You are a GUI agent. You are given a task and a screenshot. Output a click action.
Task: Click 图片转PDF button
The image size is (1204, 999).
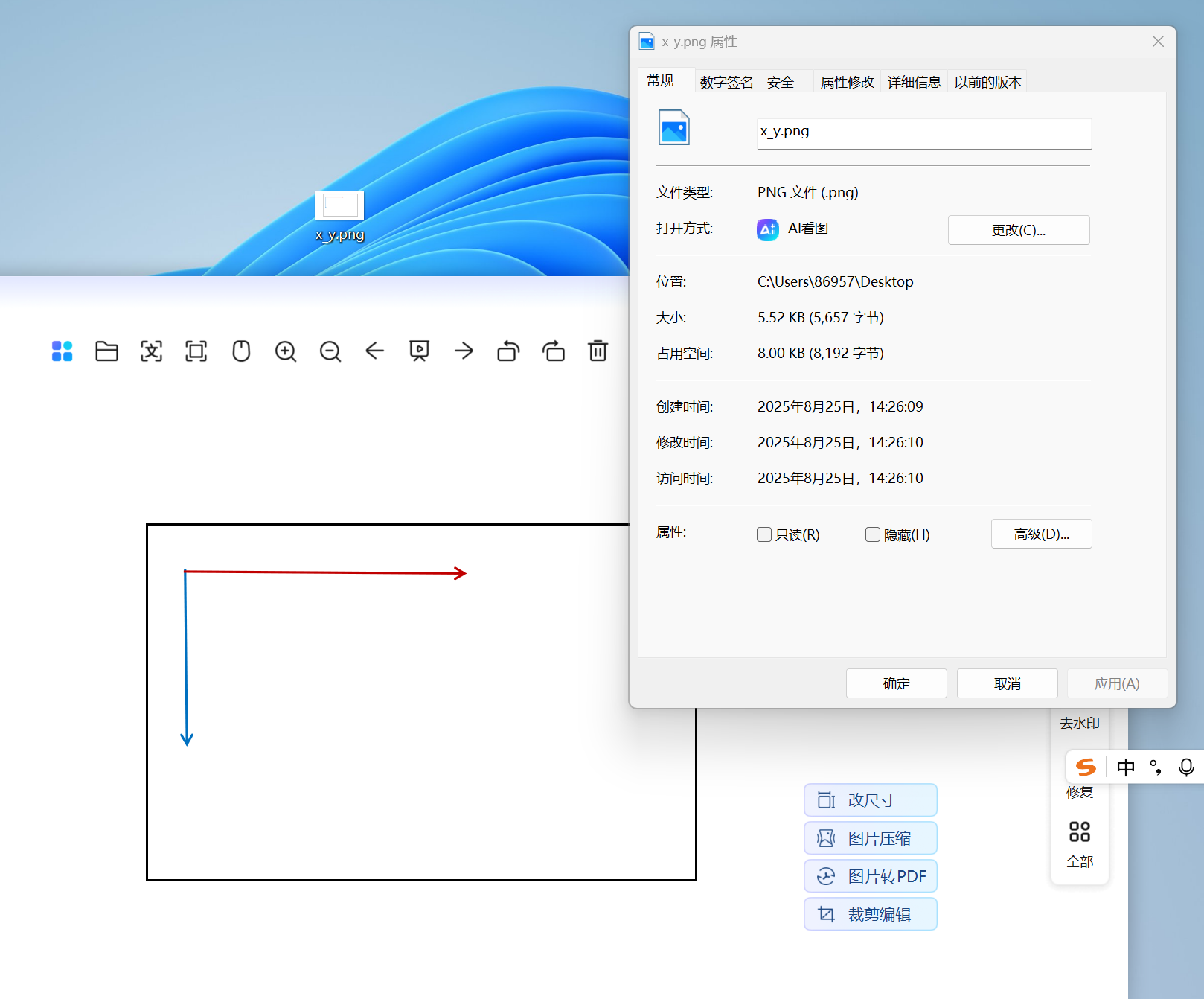pyautogui.click(x=871, y=876)
